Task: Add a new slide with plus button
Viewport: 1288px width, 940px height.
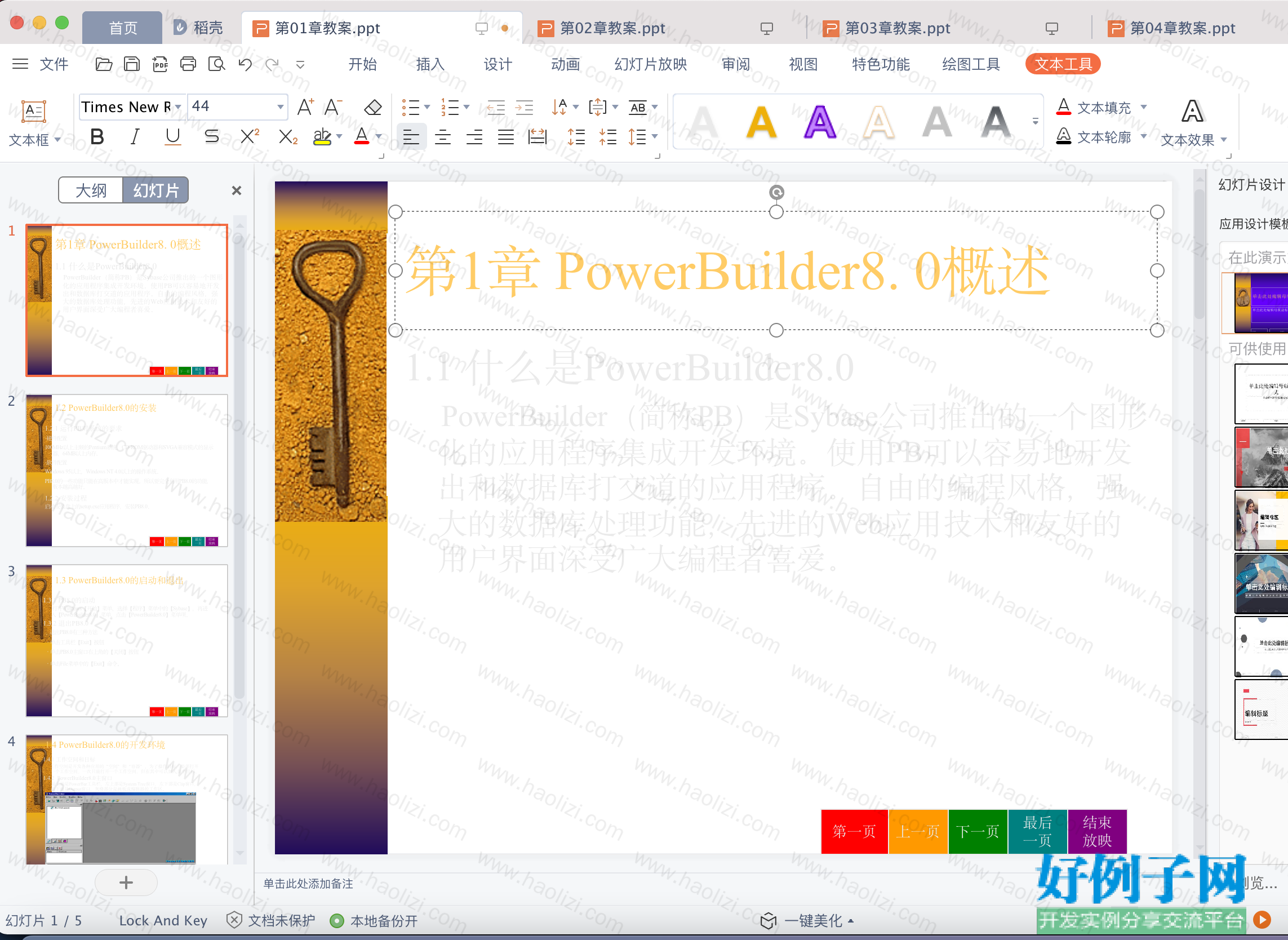Action: (x=126, y=883)
